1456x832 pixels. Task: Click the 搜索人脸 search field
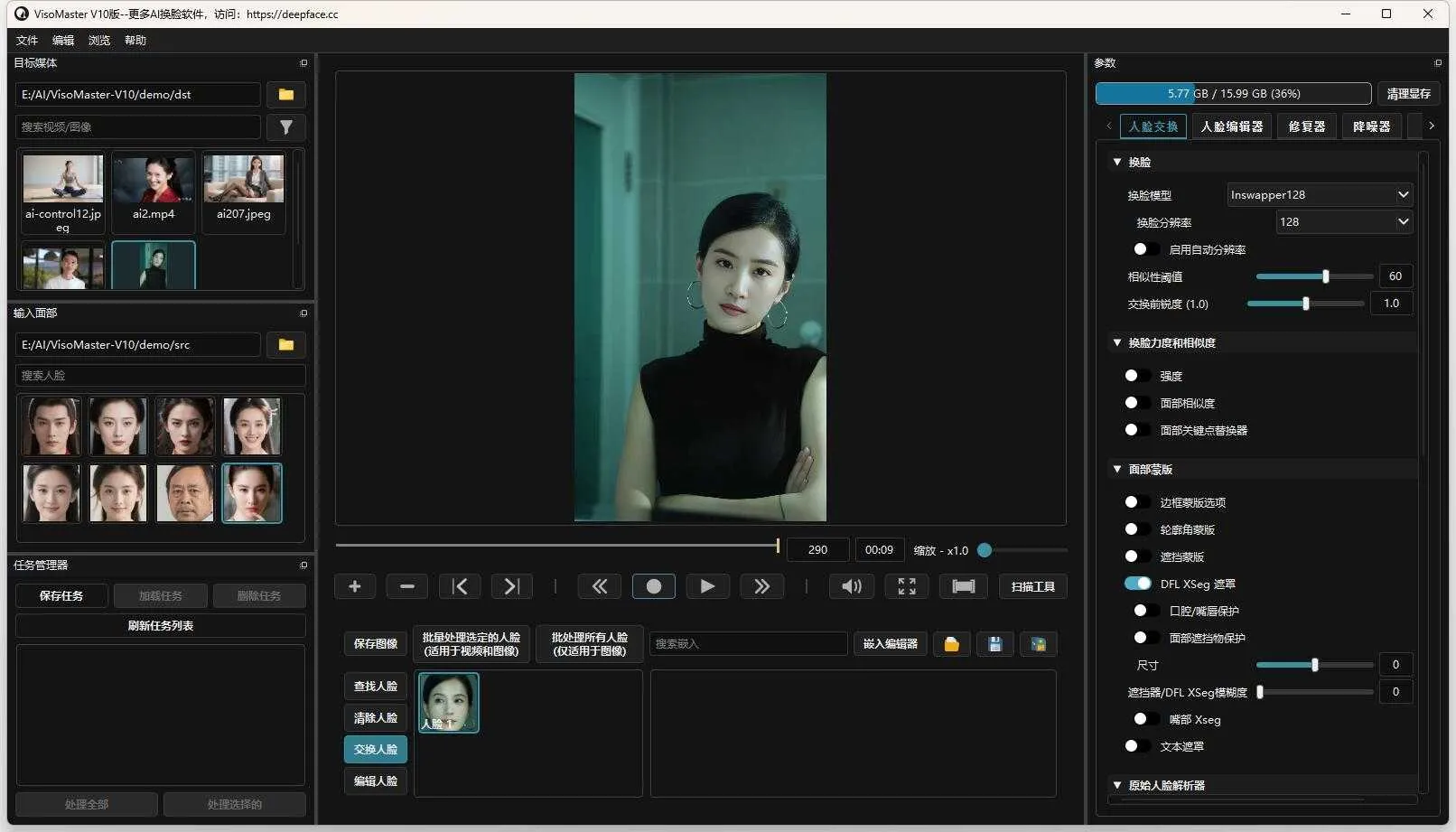[x=161, y=376]
